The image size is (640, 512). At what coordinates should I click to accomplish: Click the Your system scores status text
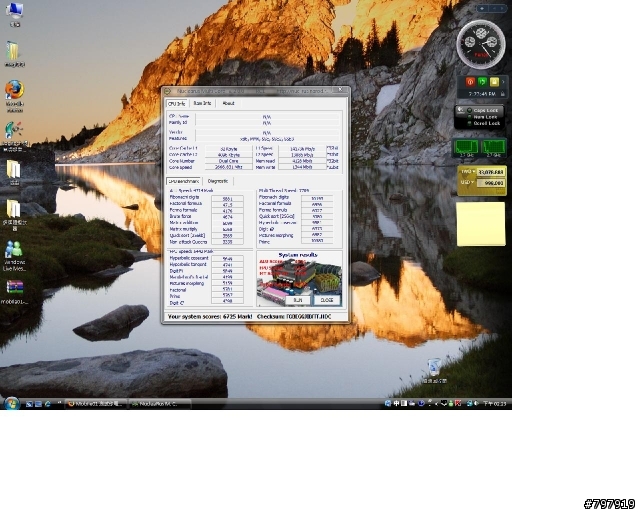pos(210,317)
